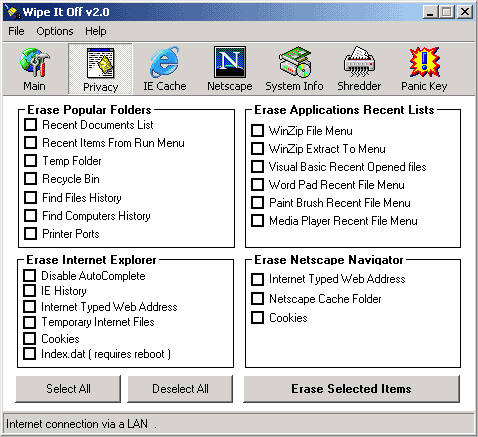Open the Help menu
The height and width of the screenshot is (437, 478).
click(96, 31)
